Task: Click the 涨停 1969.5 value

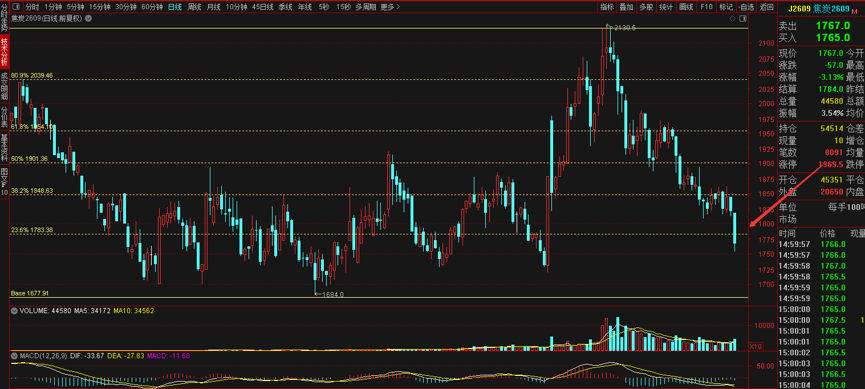Action: [x=831, y=164]
